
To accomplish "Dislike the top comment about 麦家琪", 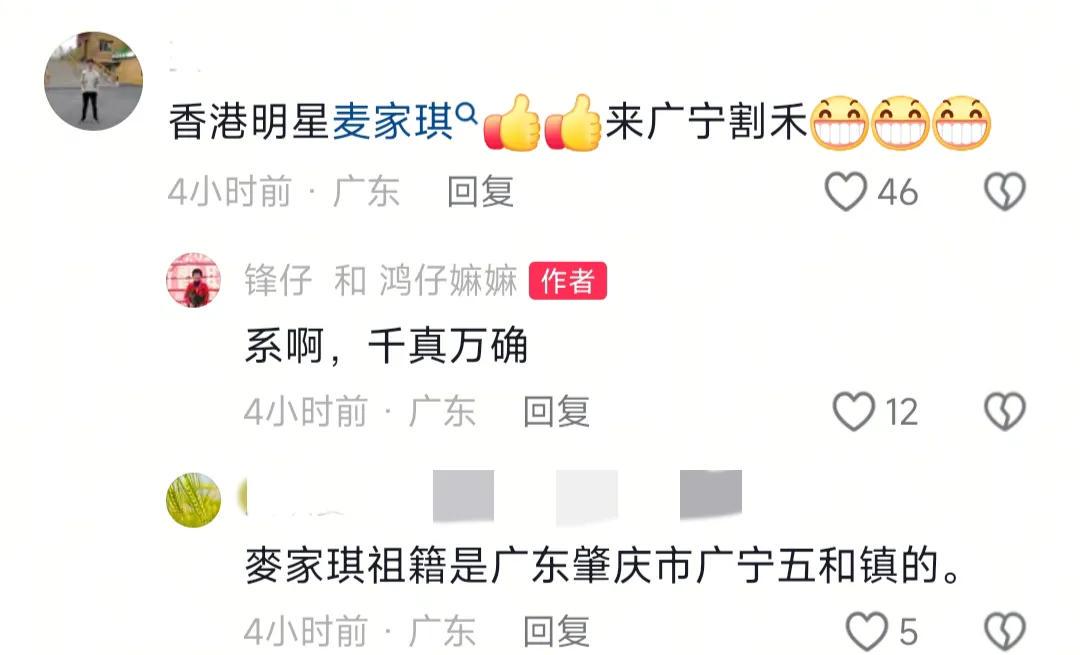I will coord(1005,191).
